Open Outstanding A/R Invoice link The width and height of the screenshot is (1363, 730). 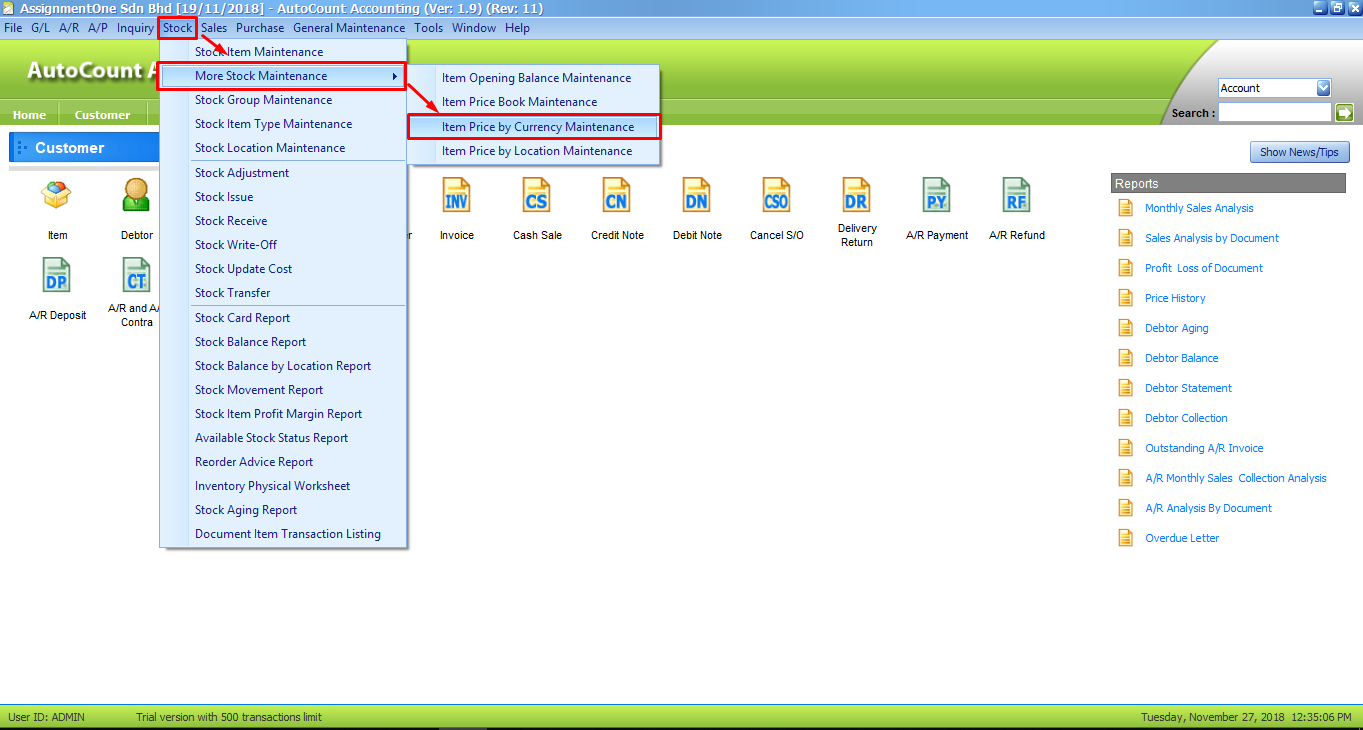tap(1204, 448)
